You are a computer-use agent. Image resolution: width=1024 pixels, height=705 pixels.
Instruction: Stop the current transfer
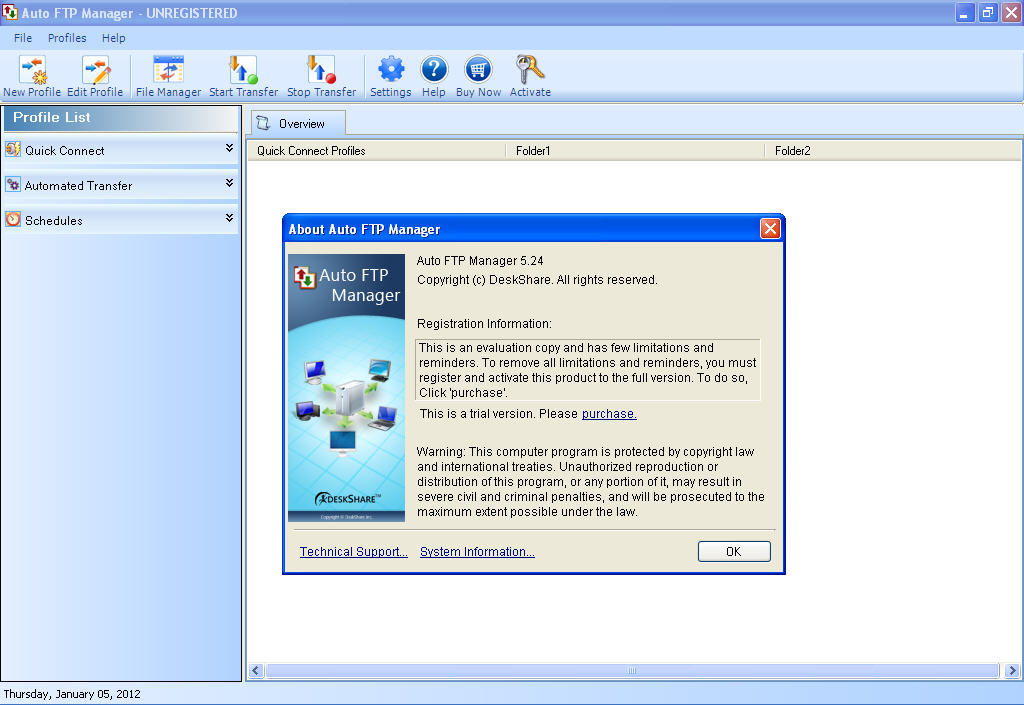click(x=320, y=74)
